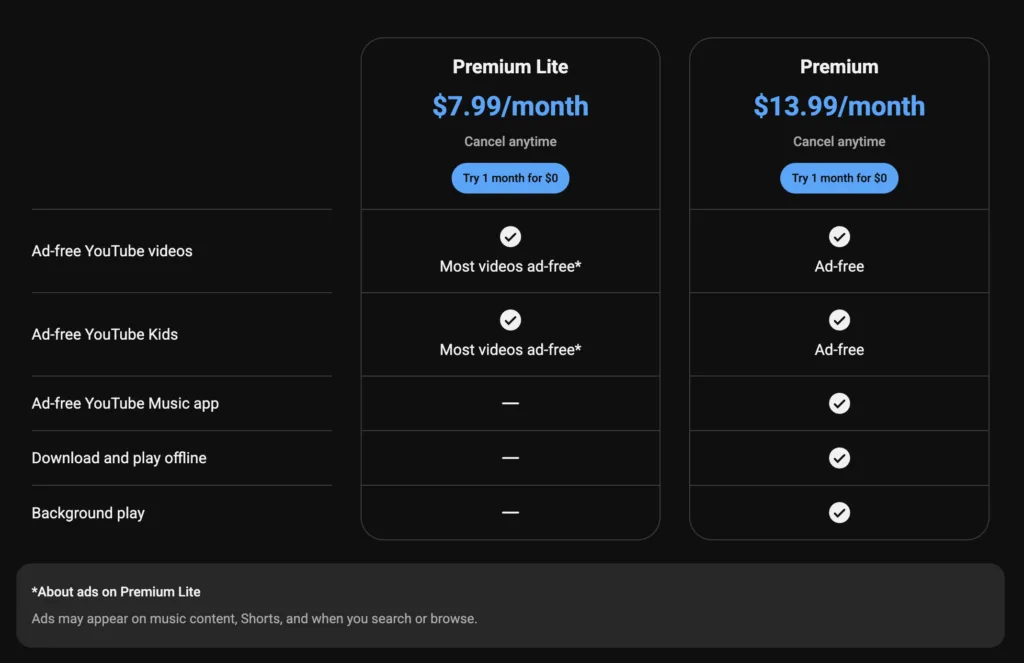Image resolution: width=1024 pixels, height=663 pixels.
Task: Click Premium checkmark for Ad-free YouTube Kids
Action: coord(839,320)
